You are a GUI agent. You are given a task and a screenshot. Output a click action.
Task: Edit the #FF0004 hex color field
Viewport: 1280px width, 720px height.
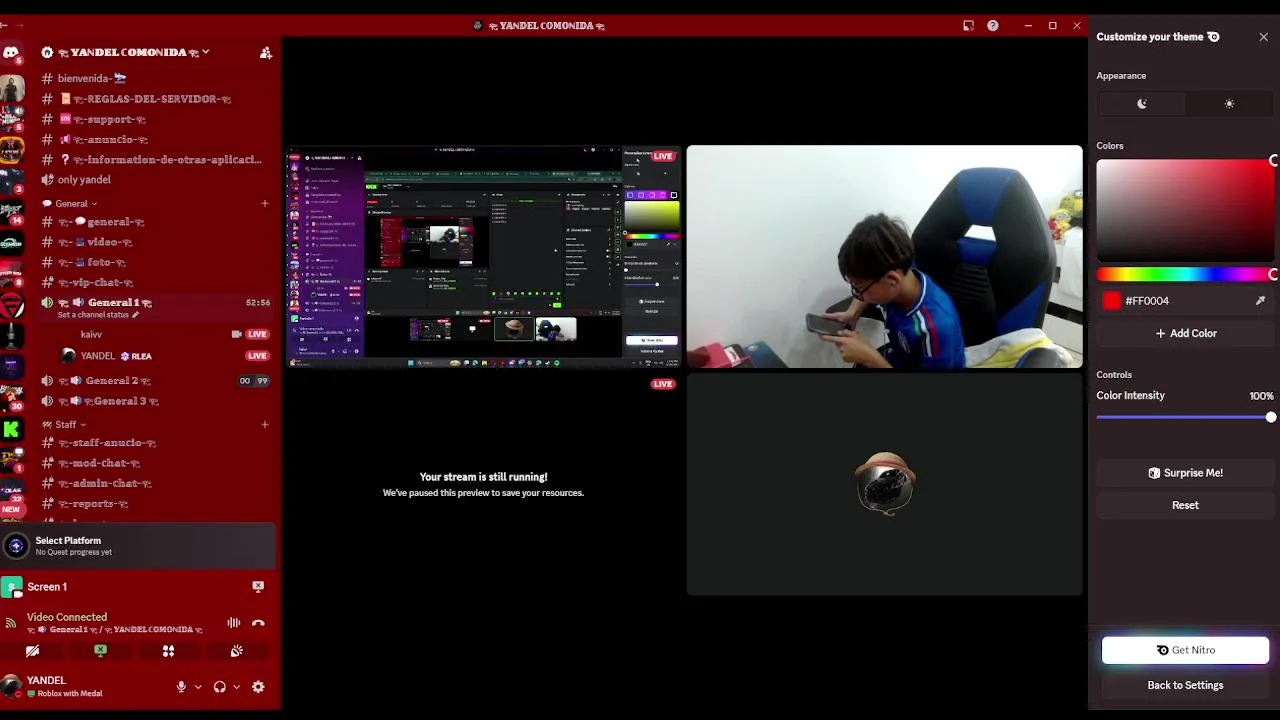click(x=1185, y=301)
